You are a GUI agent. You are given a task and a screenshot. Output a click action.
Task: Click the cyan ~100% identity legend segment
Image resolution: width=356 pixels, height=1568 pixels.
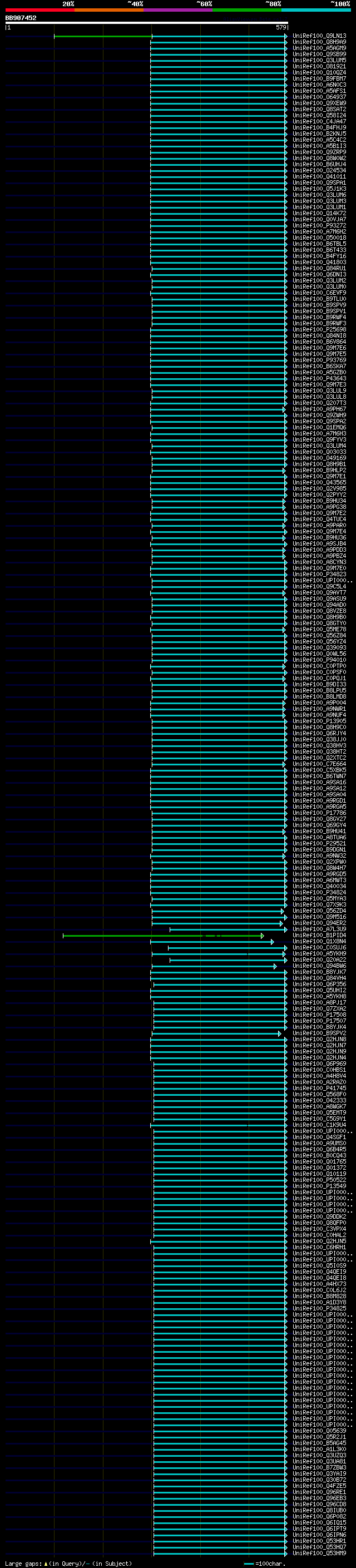click(x=316, y=10)
